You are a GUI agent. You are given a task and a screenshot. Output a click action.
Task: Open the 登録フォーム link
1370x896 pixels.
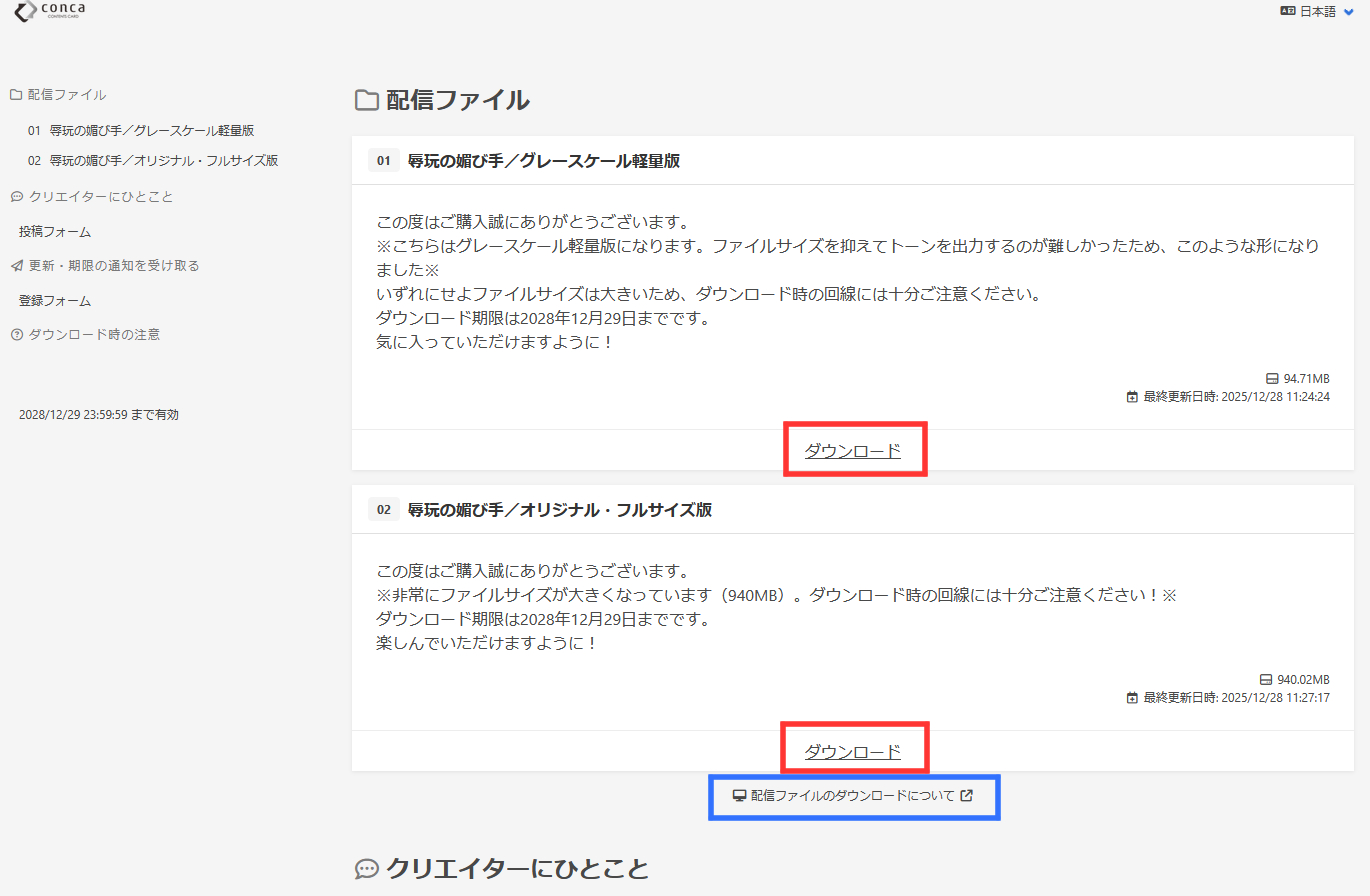(x=55, y=301)
